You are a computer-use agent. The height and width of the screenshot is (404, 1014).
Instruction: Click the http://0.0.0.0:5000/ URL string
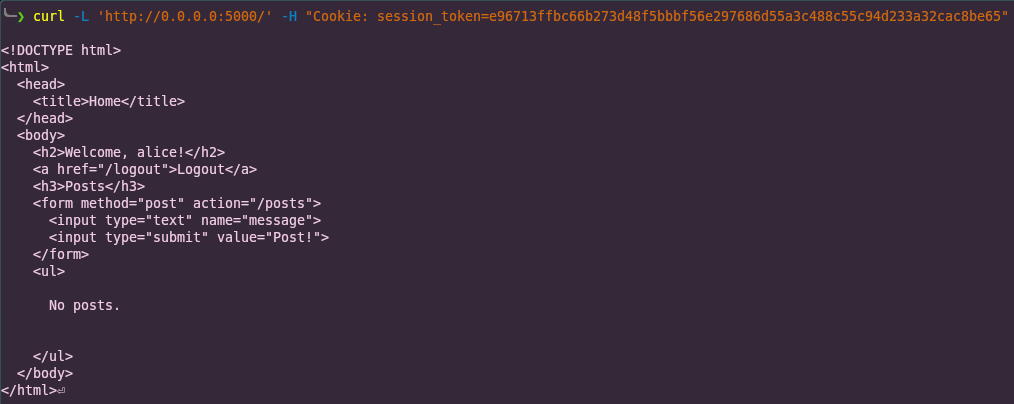click(x=185, y=16)
